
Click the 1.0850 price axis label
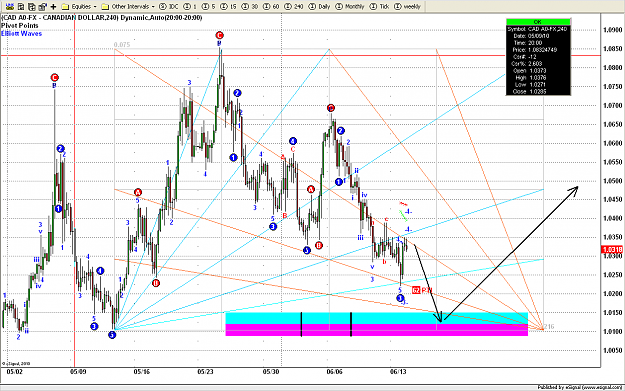pos(613,49)
